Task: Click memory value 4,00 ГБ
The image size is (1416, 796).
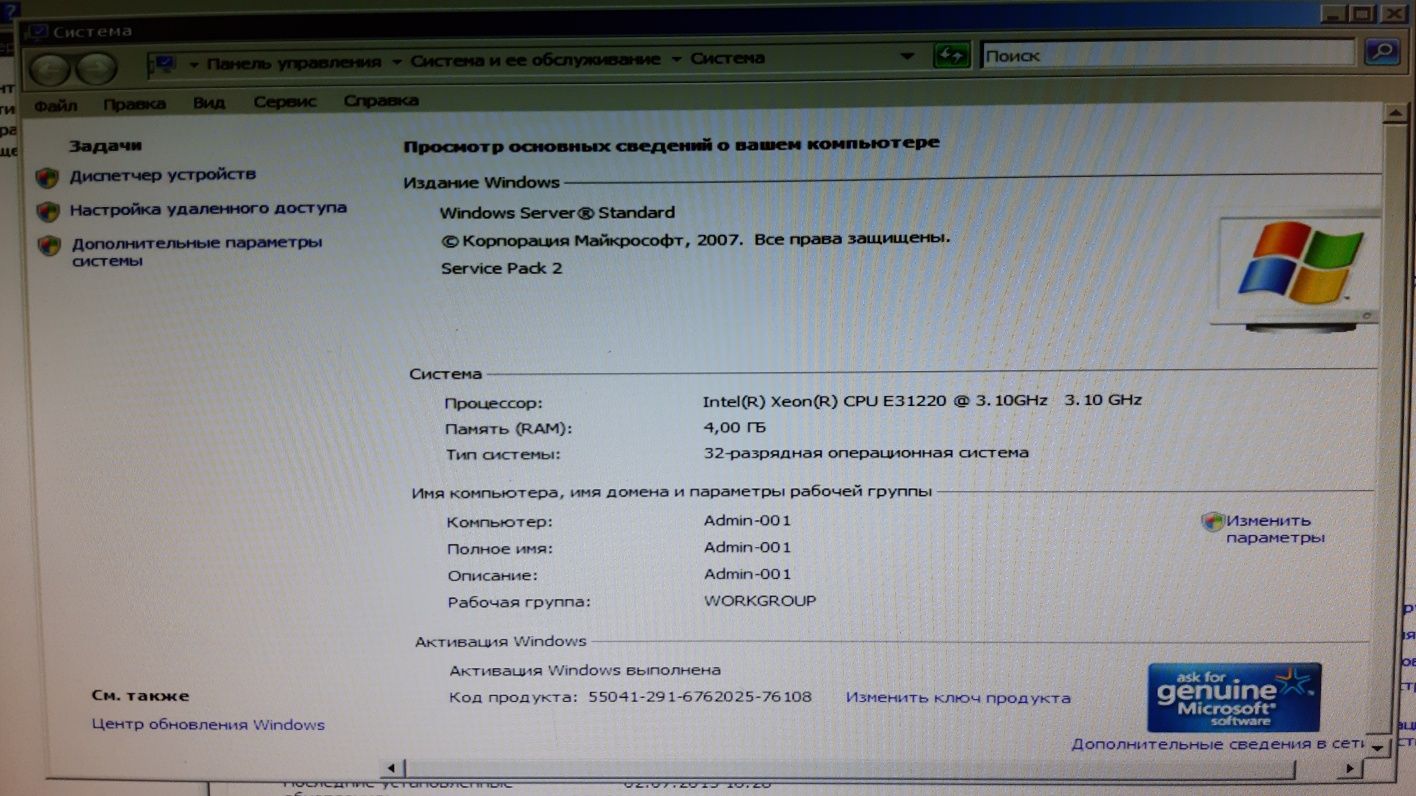Action: [x=735, y=427]
